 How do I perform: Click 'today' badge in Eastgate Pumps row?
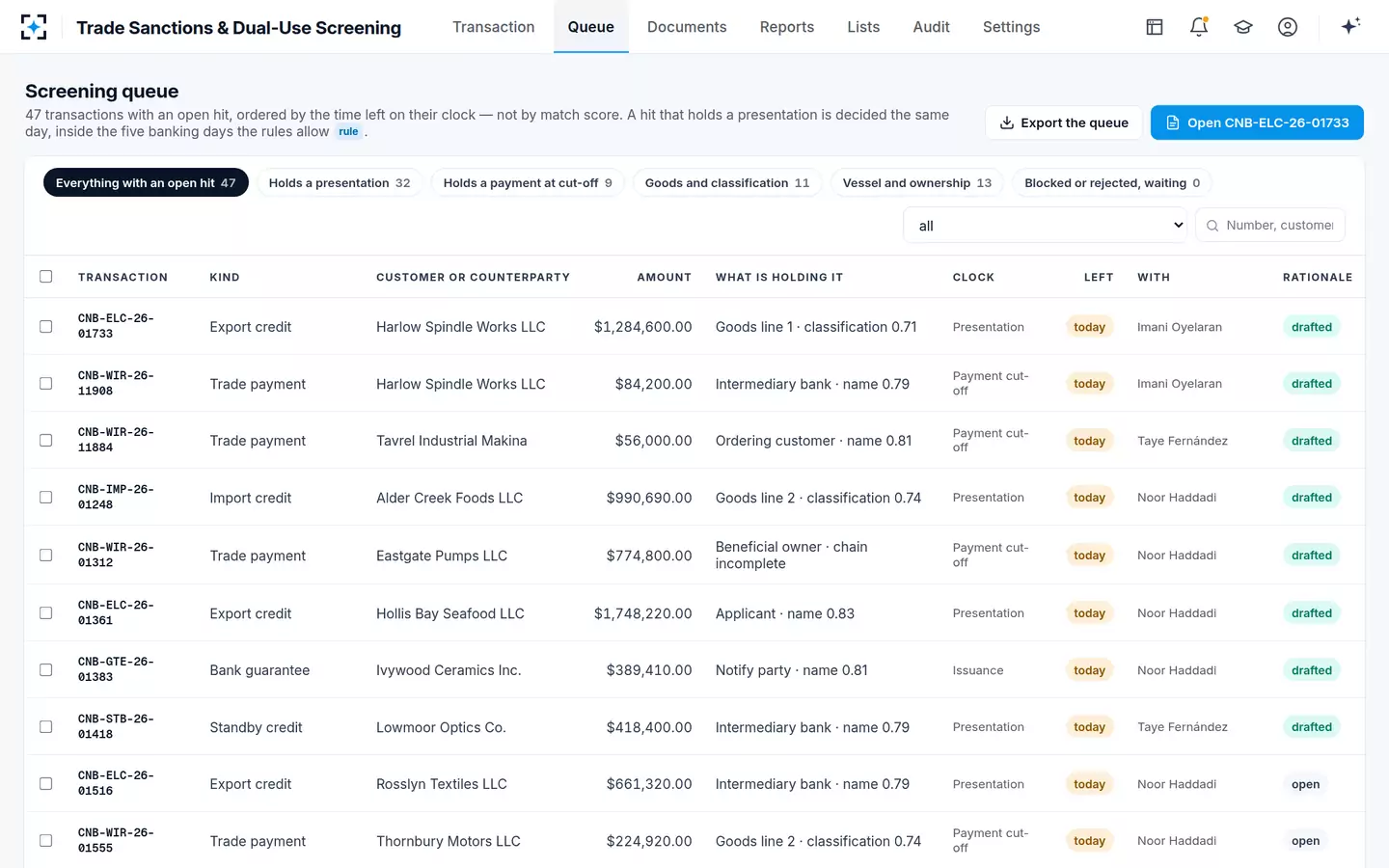[1089, 556]
